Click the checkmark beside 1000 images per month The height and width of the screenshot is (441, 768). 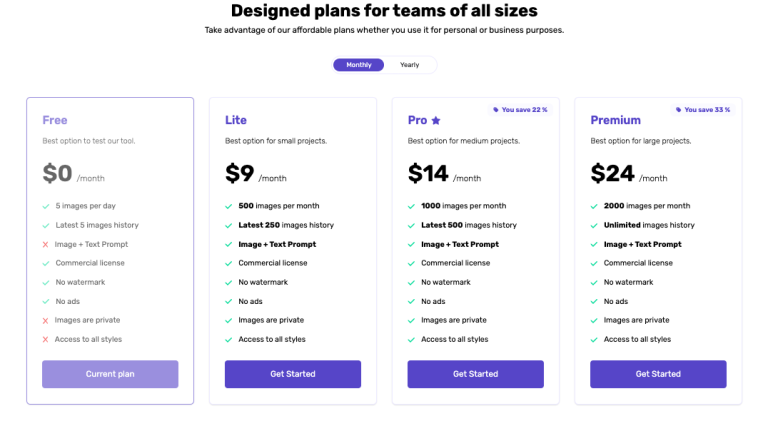[411, 206]
